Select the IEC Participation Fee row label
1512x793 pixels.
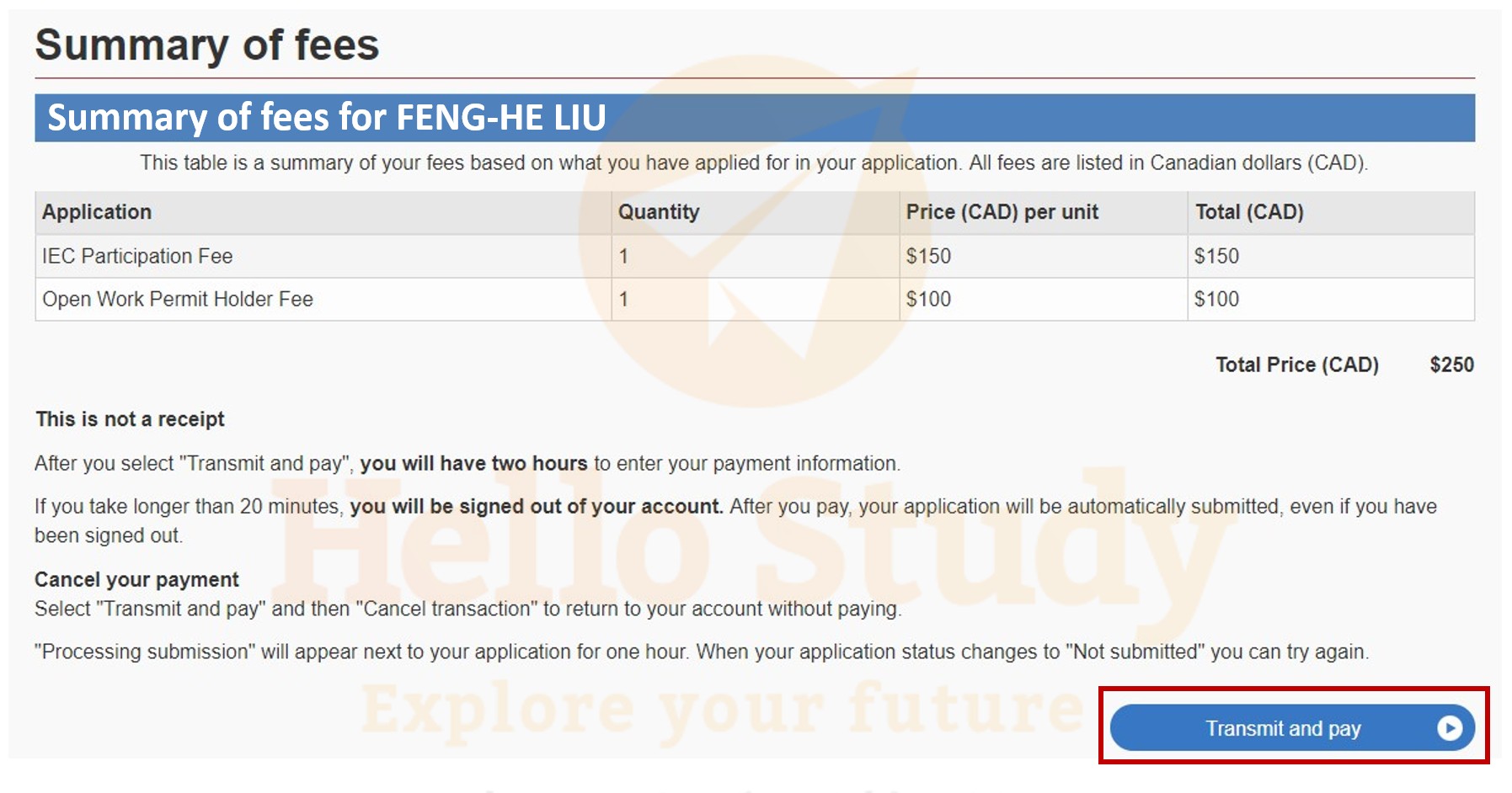coord(137,256)
